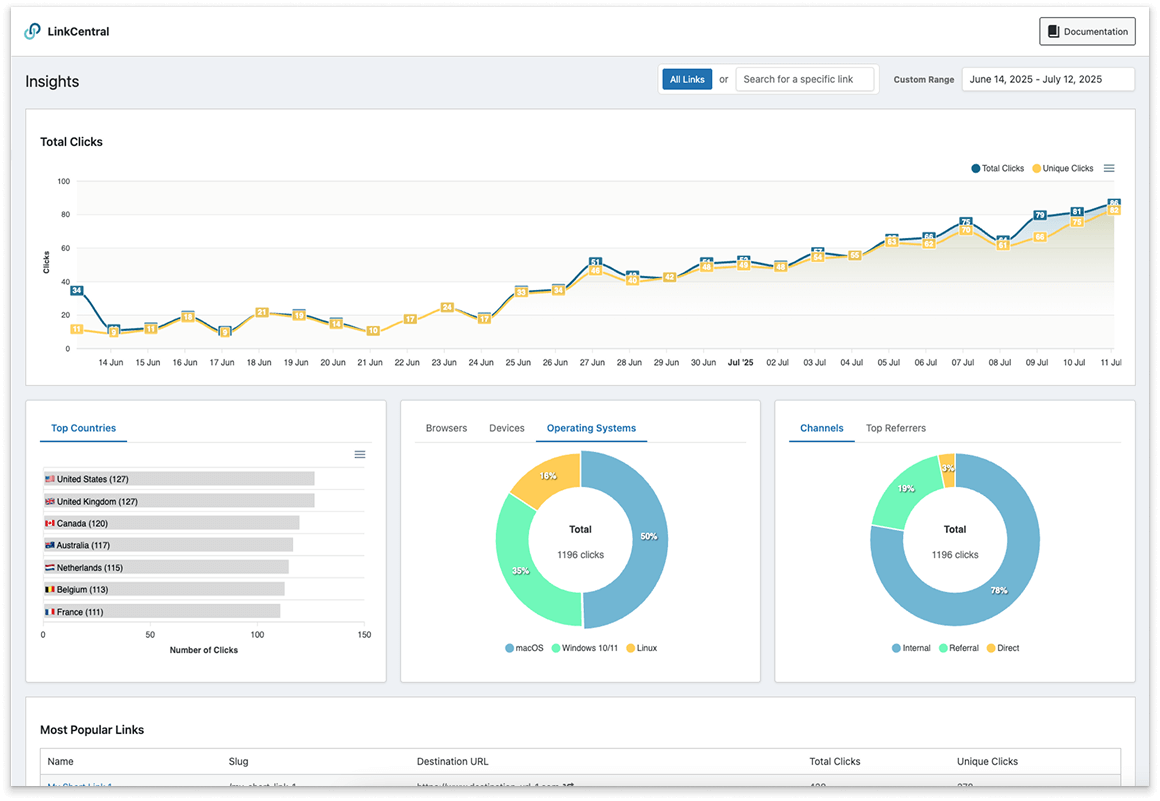Open the Custom Range date picker
The width and height of the screenshot is (1160, 801).
pyautogui.click(x=1047, y=78)
